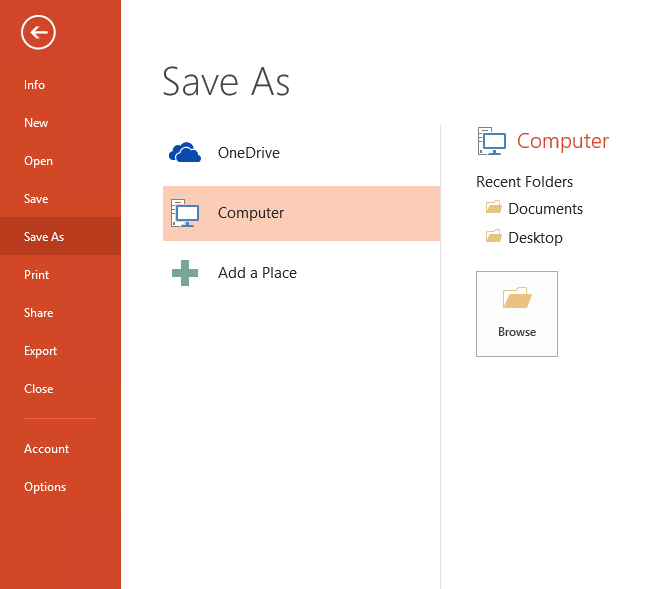This screenshot has height=589, width=653.
Task: Click the OneDrive cloud icon
Action: [x=185, y=153]
